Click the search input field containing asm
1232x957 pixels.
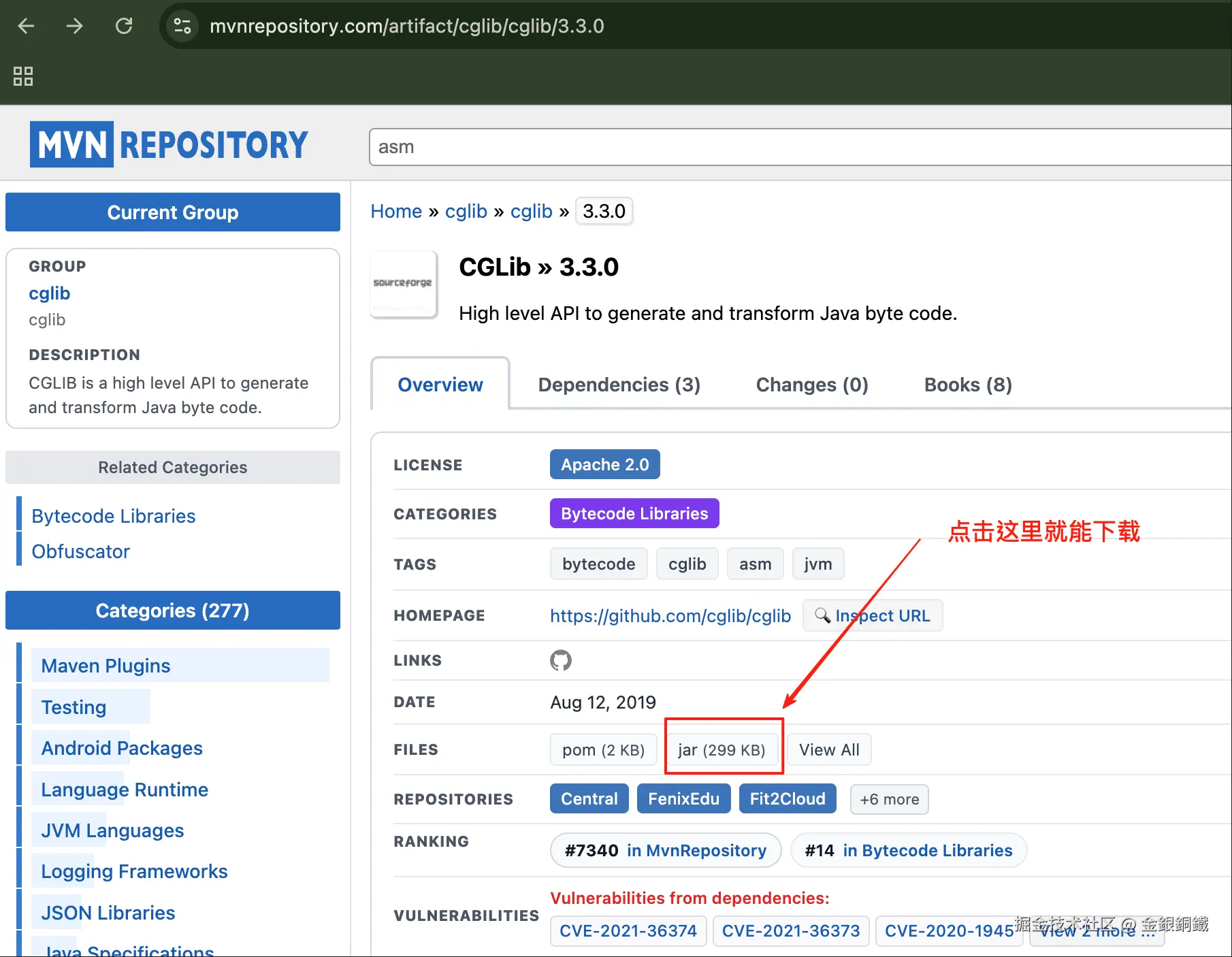point(796,147)
